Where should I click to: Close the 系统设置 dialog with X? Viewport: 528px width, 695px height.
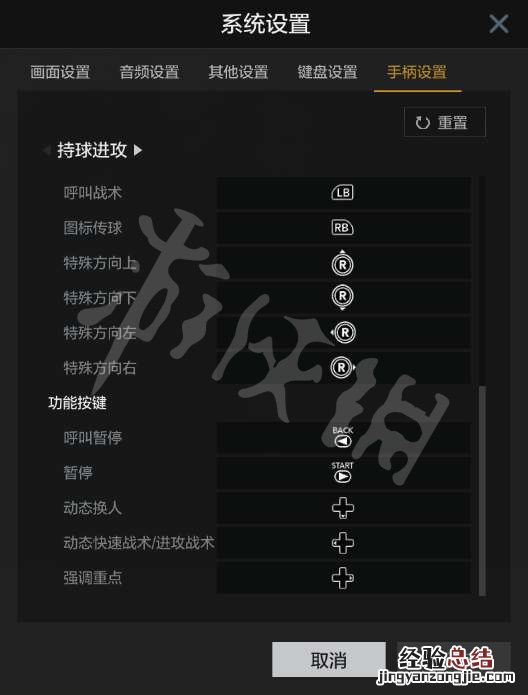[499, 23]
